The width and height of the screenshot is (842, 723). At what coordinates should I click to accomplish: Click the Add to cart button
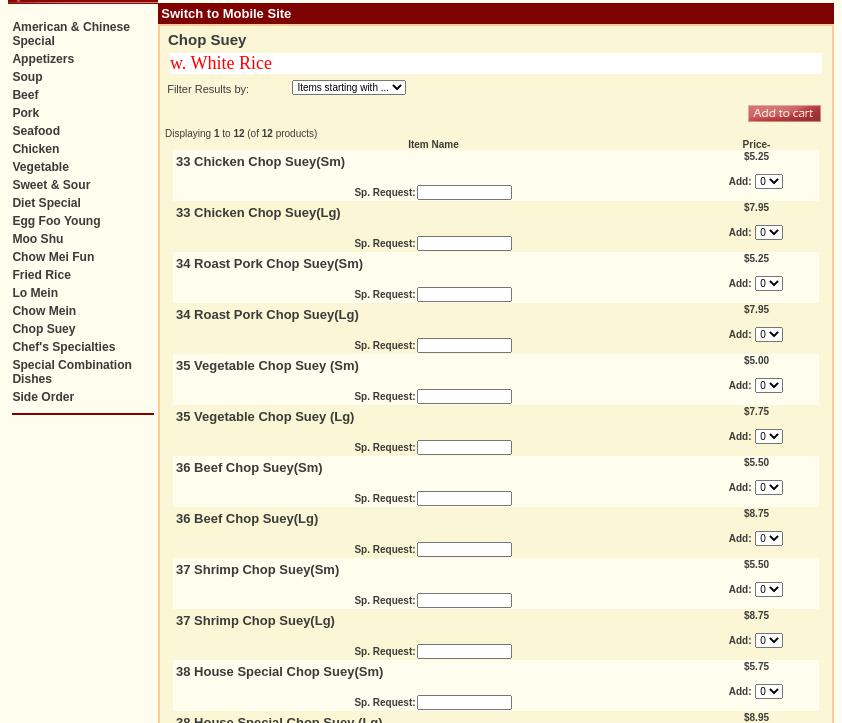(x=784, y=114)
